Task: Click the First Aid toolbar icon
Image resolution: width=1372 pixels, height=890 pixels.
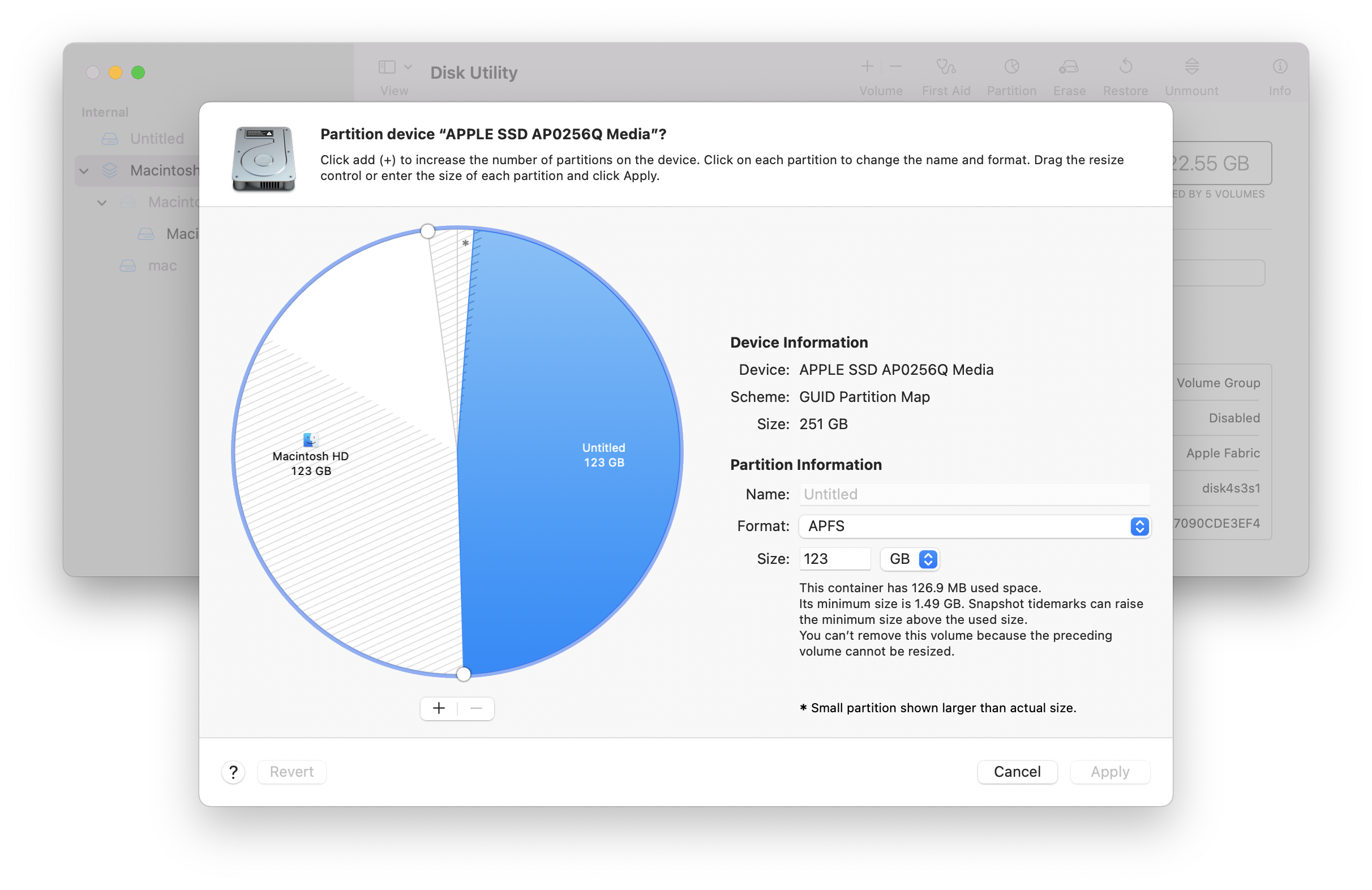Action: pyautogui.click(x=945, y=67)
